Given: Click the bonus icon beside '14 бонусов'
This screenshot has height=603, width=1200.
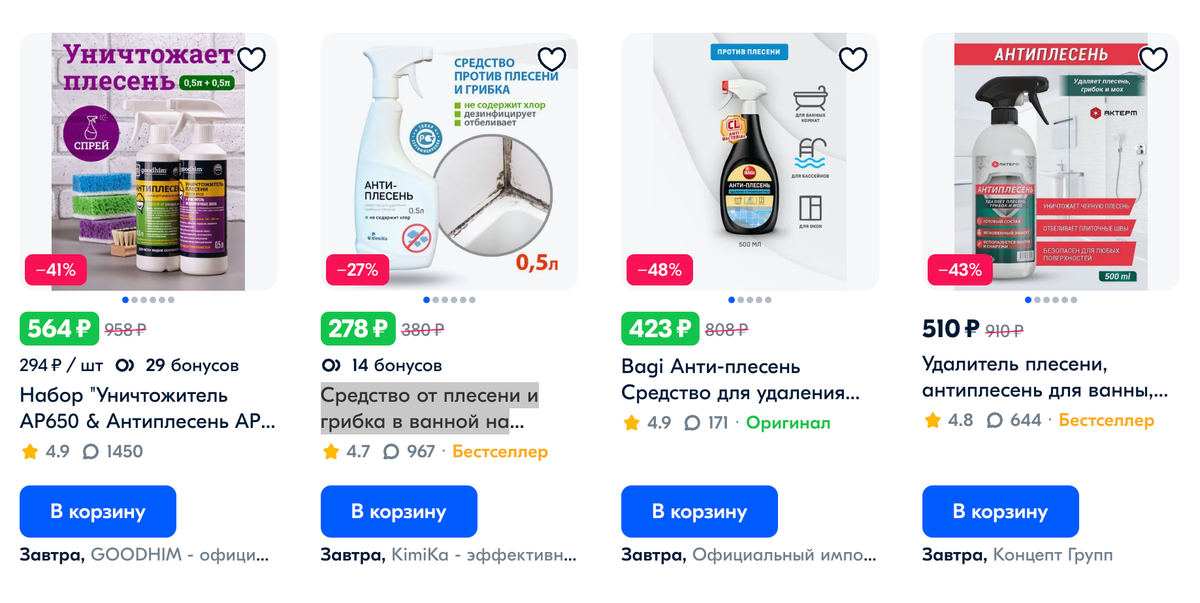Looking at the screenshot, I should point(331,366).
